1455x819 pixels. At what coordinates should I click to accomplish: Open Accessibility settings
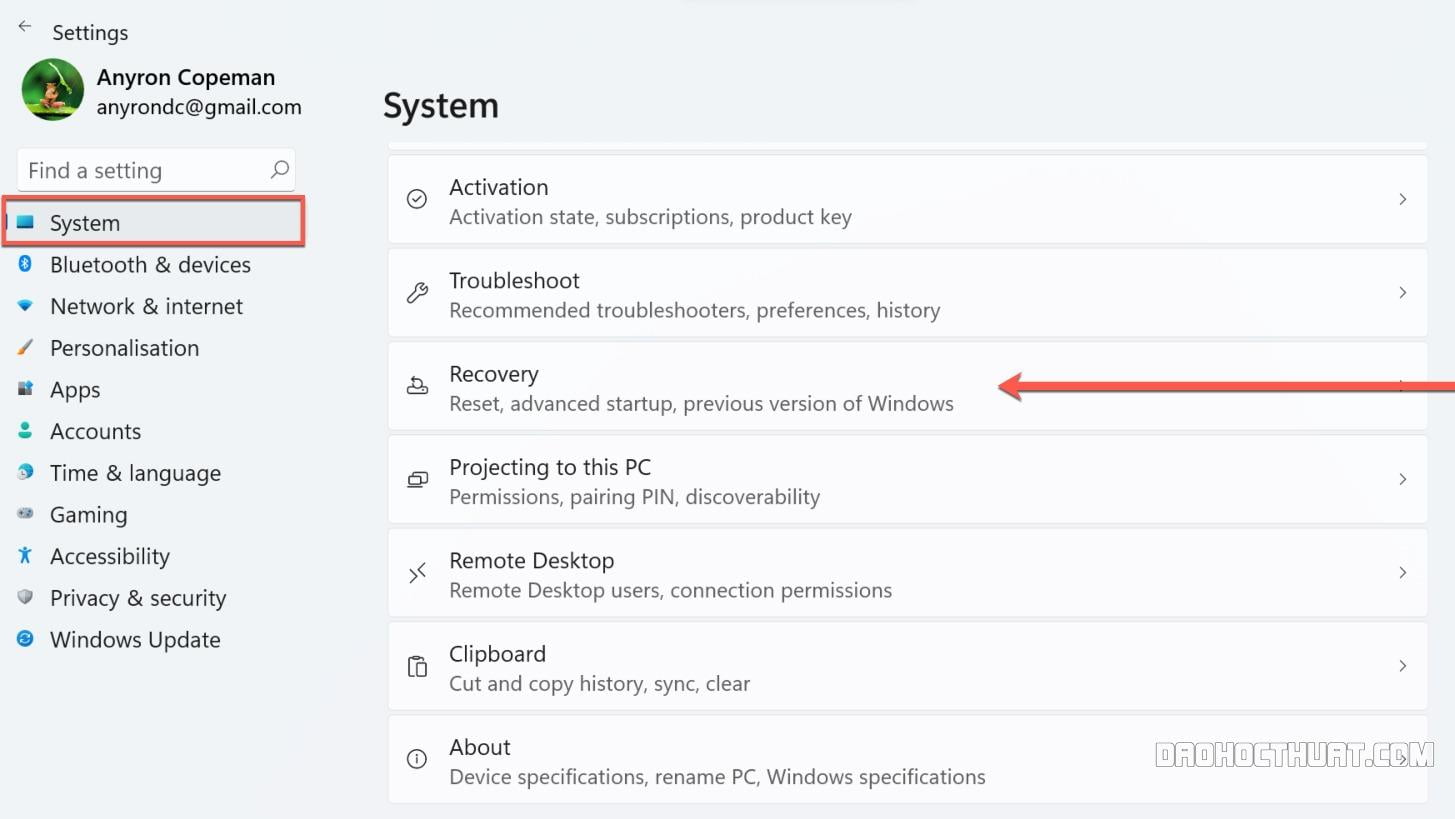110,556
